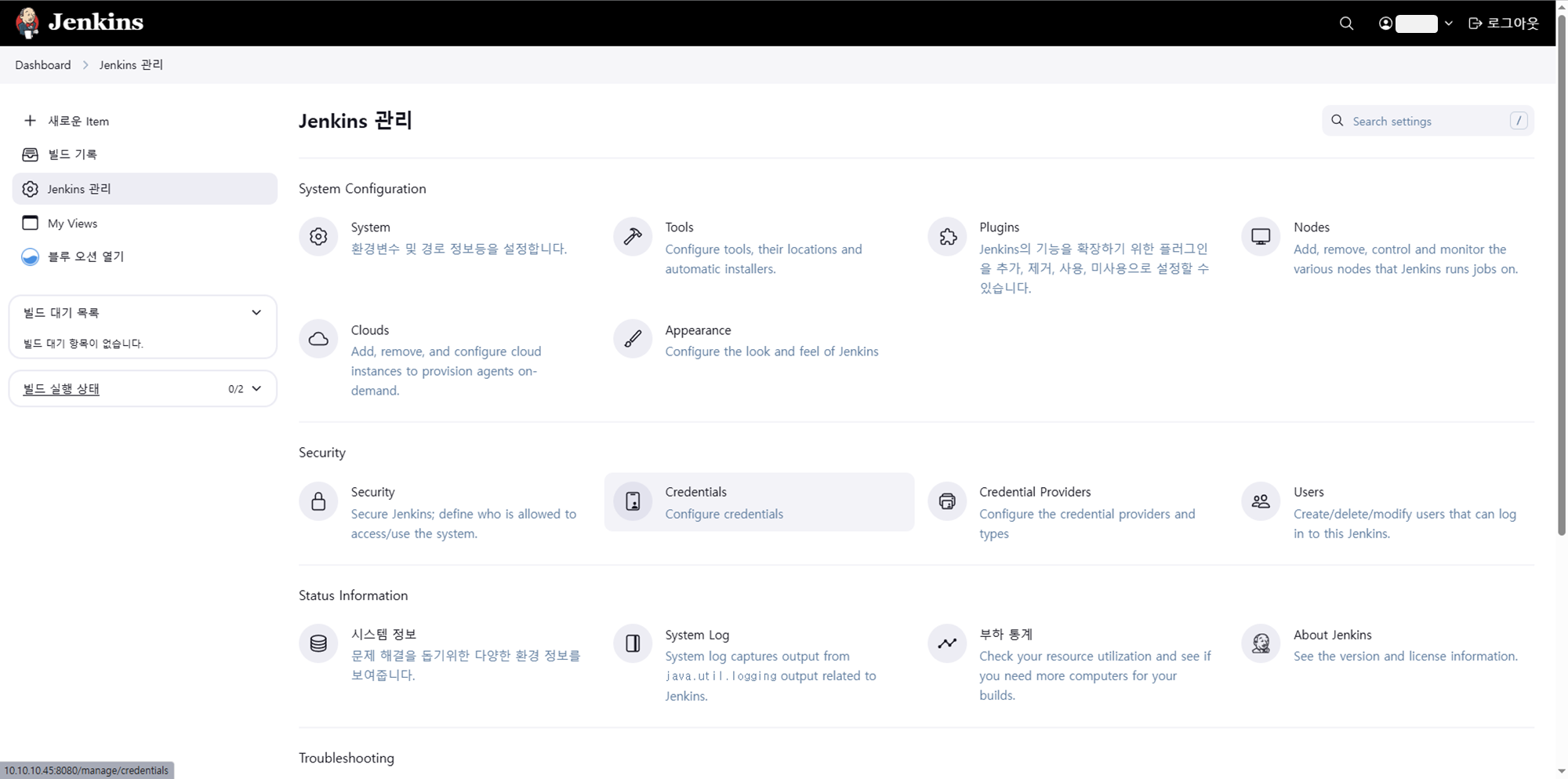
Task: Open the 부하 통계 chart icon
Action: (x=947, y=643)
